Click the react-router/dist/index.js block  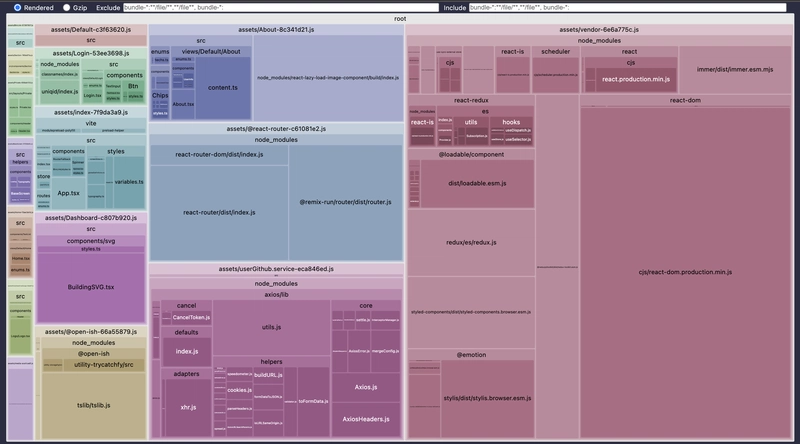(x=219, y=212)
